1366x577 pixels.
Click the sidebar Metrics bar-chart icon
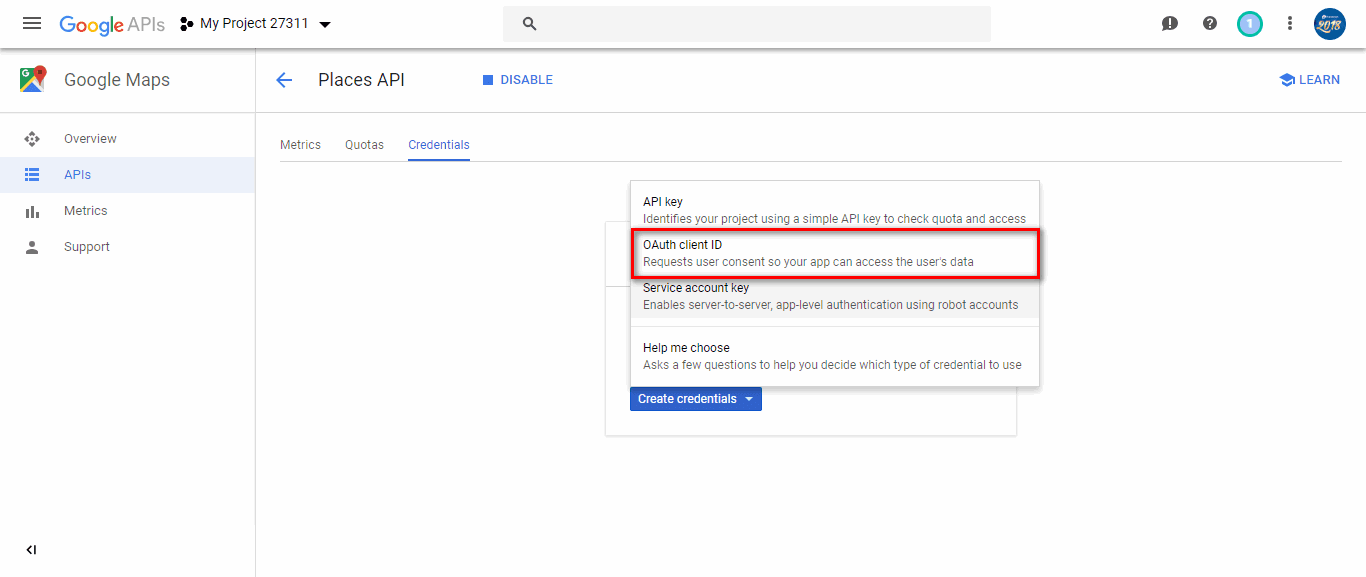[32, 211]
